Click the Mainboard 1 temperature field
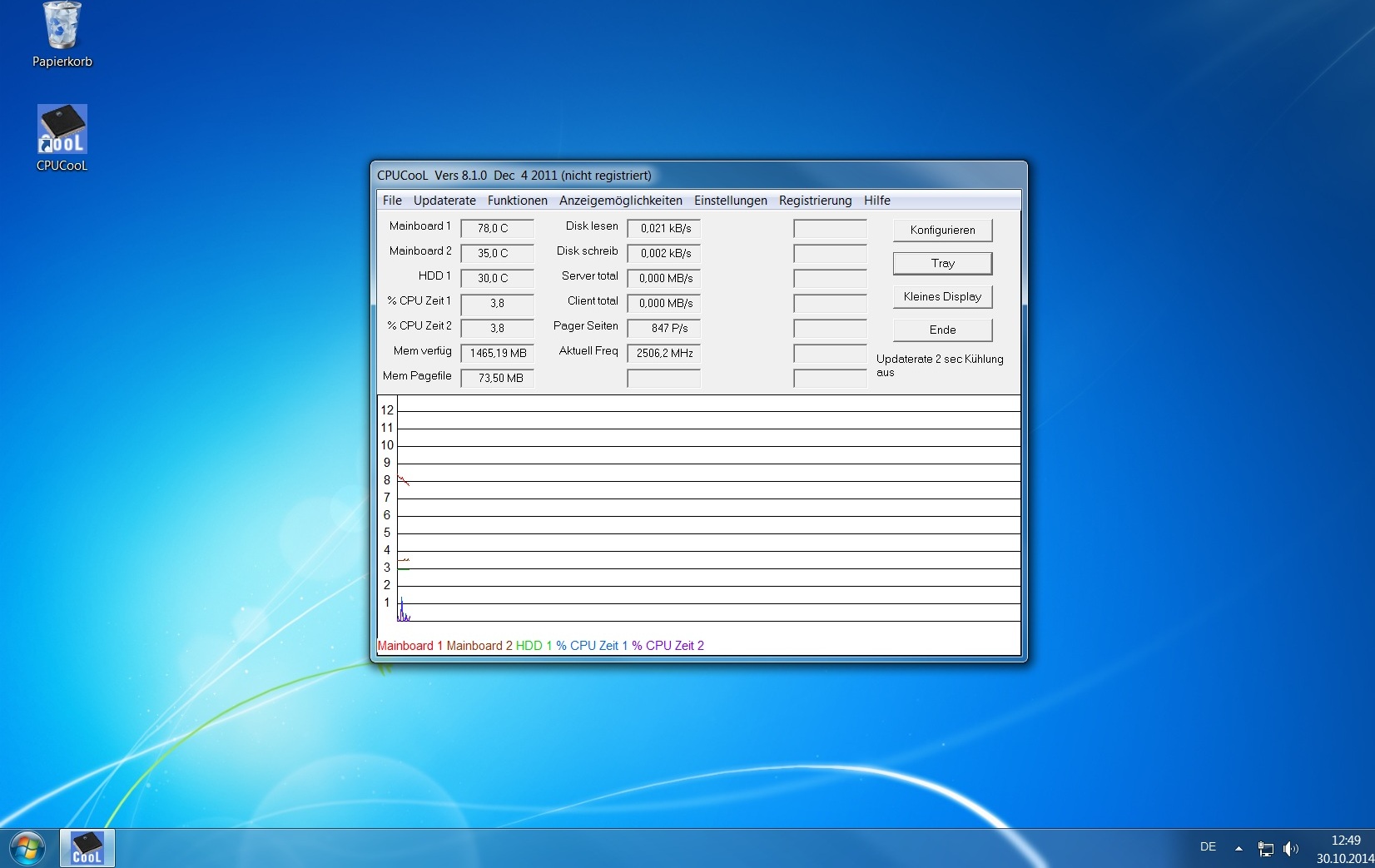This screenshot has height=868, width=1375. (497, 229)
